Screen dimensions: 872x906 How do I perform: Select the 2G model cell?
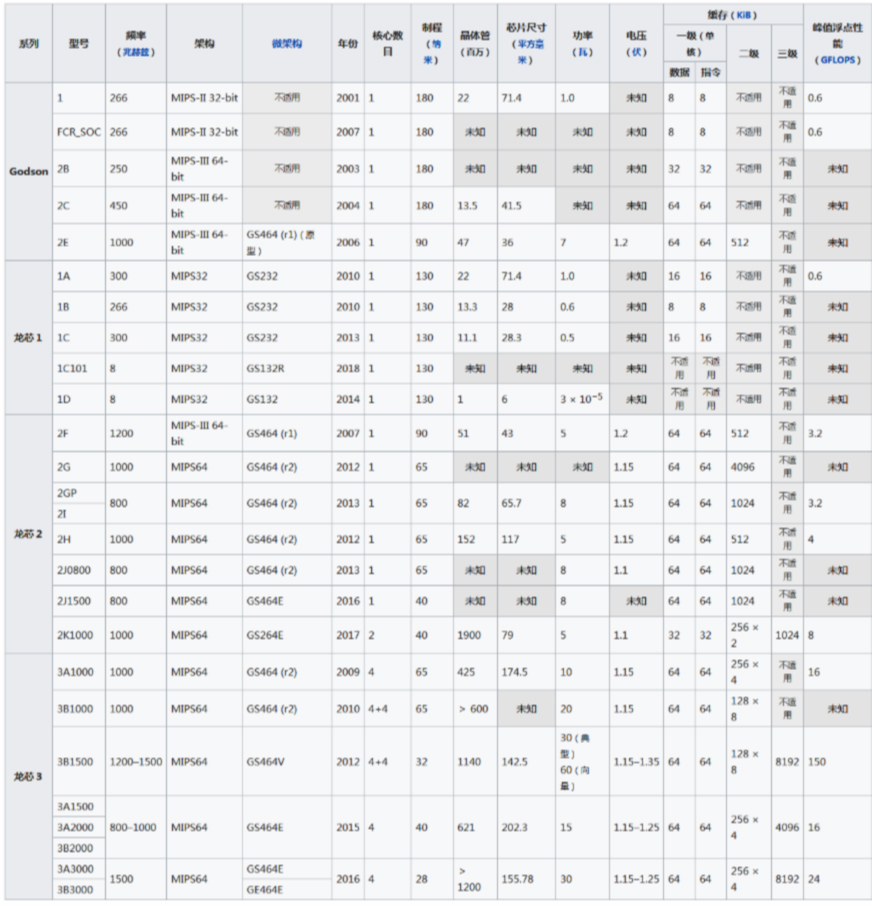coord(79,467)
